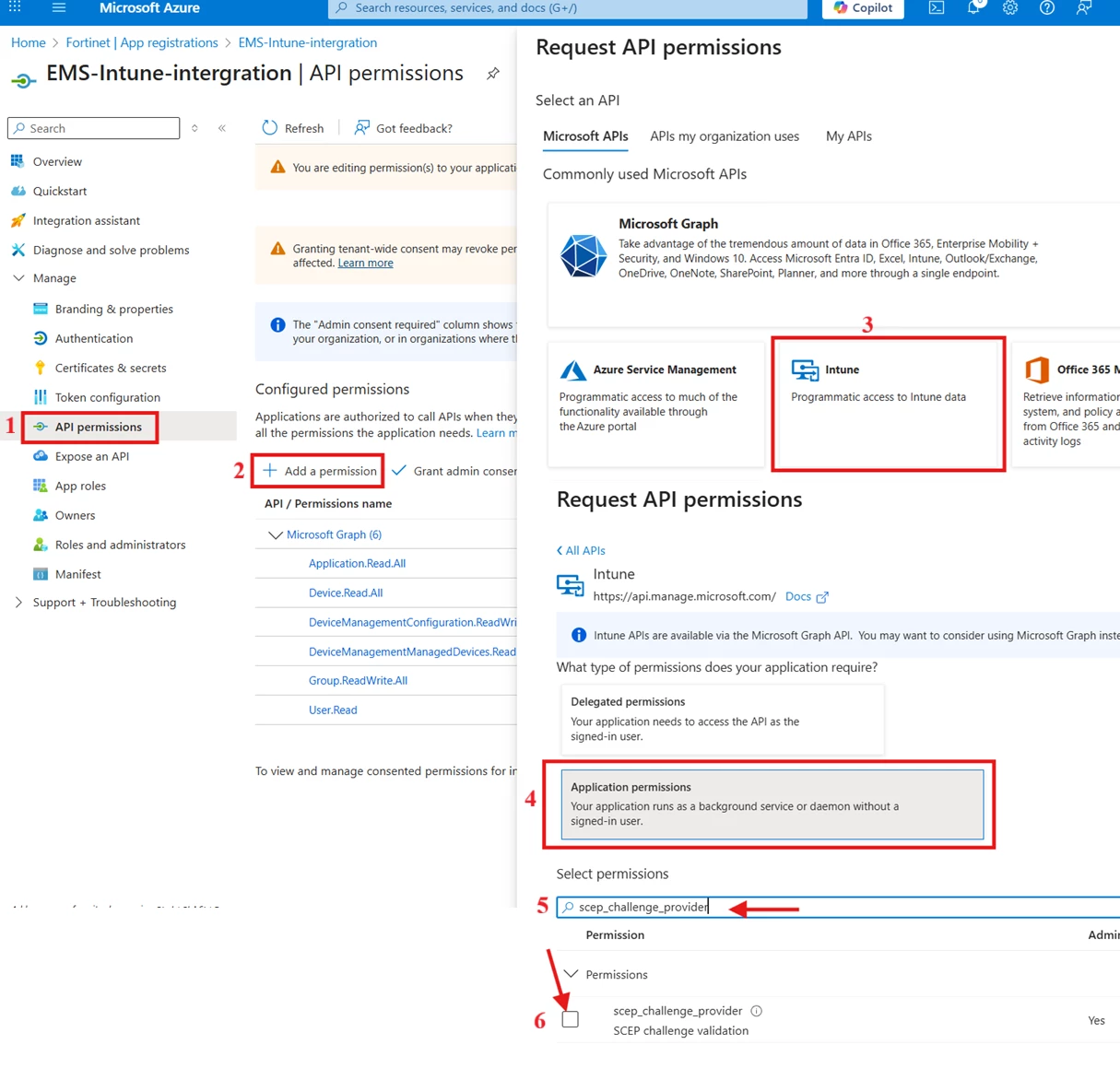Switch to the Microsoft APIs tab
The width and height of the screenshot is (1120, 1068).
pyautogui.click(x=585, y=136)
